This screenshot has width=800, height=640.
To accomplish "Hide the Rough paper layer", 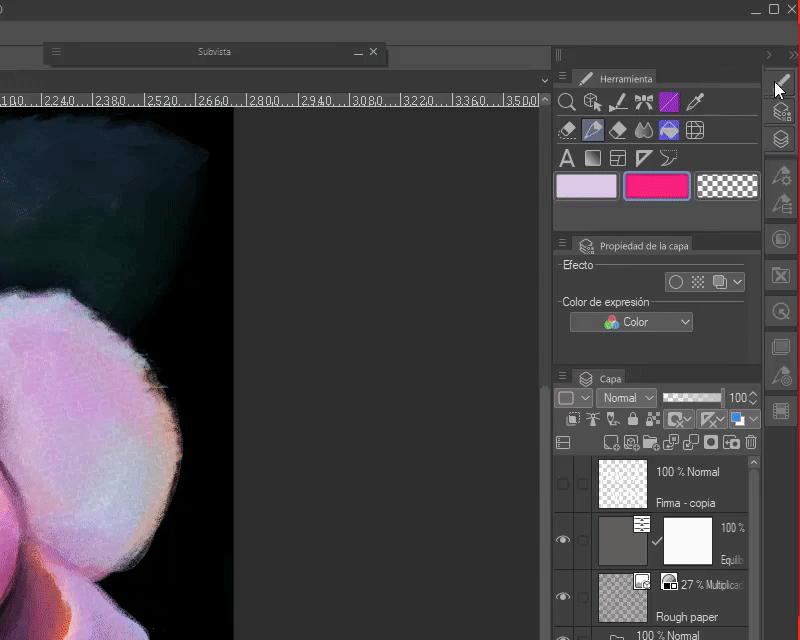I will (x=563, y=597).
